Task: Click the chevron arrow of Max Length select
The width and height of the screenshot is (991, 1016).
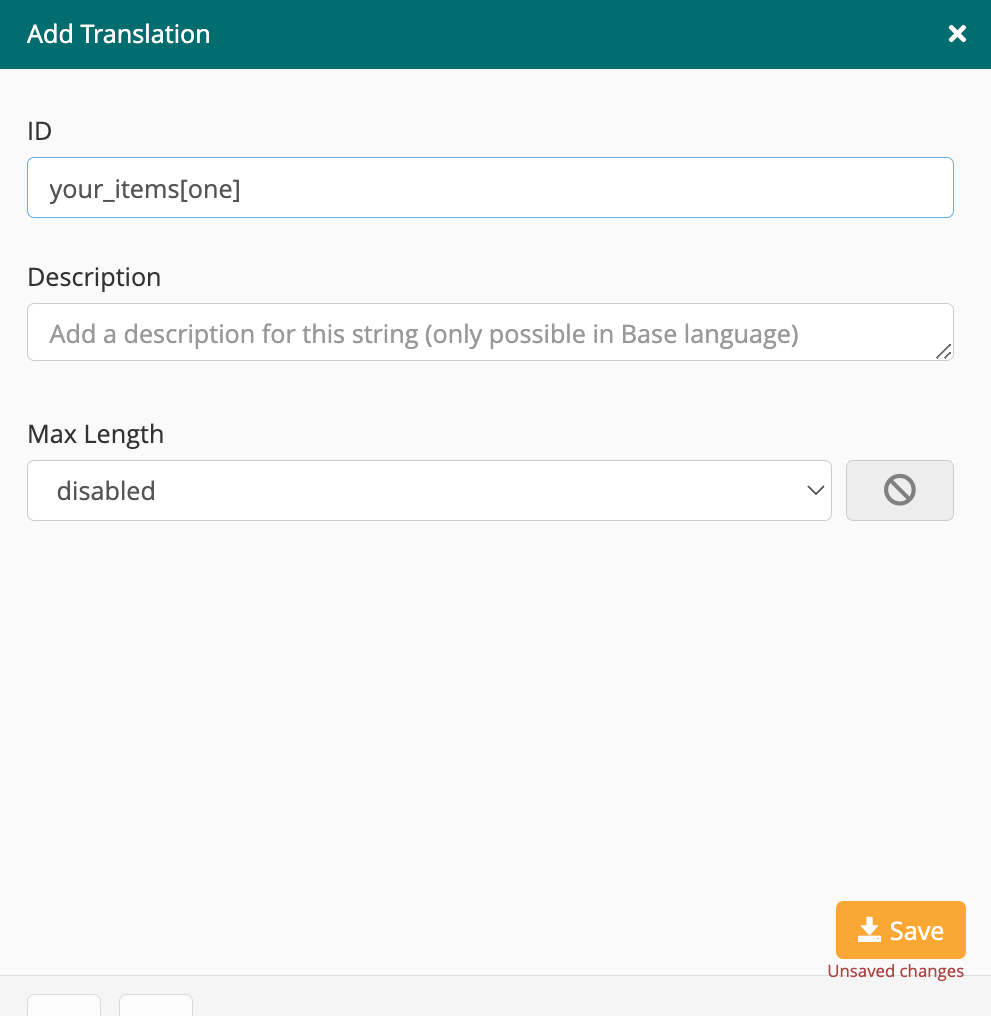Action: click(815, 491)
